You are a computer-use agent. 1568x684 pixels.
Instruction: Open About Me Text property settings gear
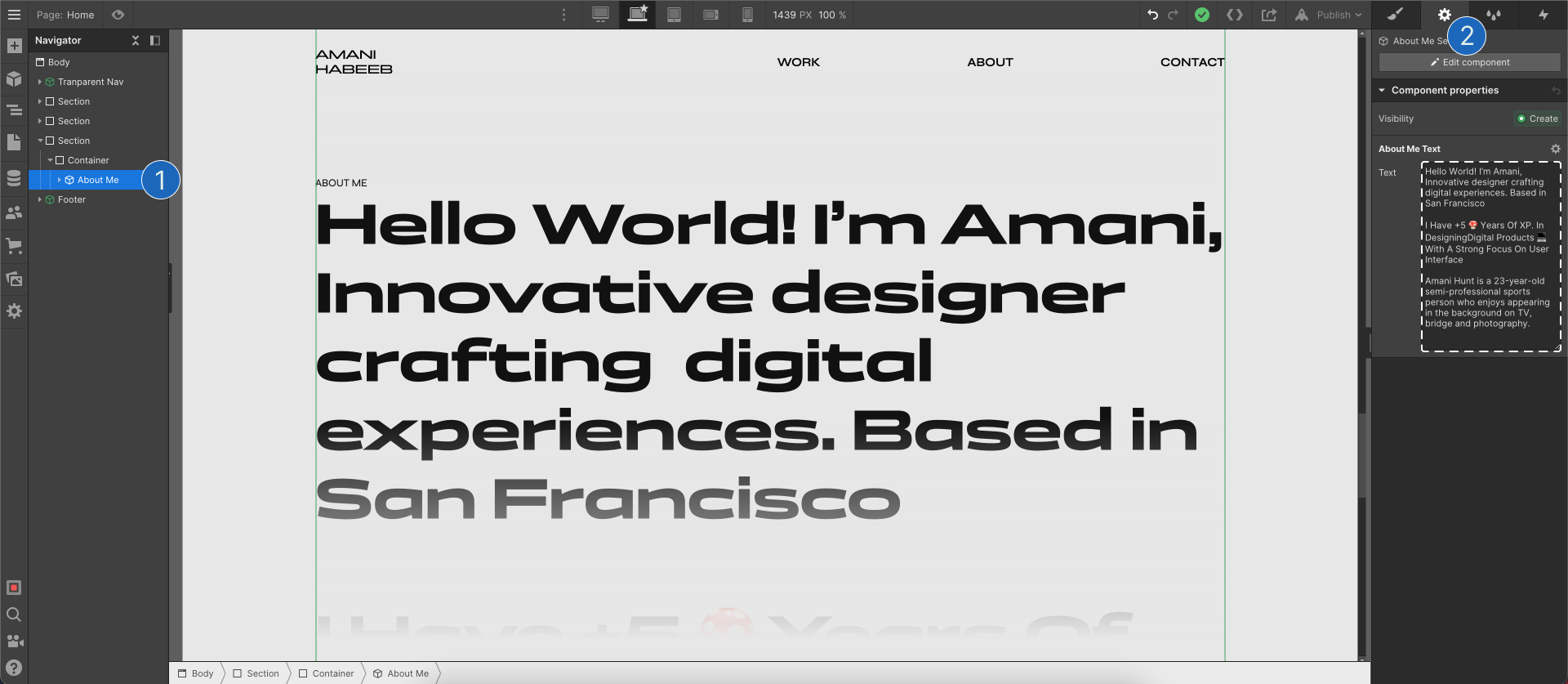(1555, 149)
